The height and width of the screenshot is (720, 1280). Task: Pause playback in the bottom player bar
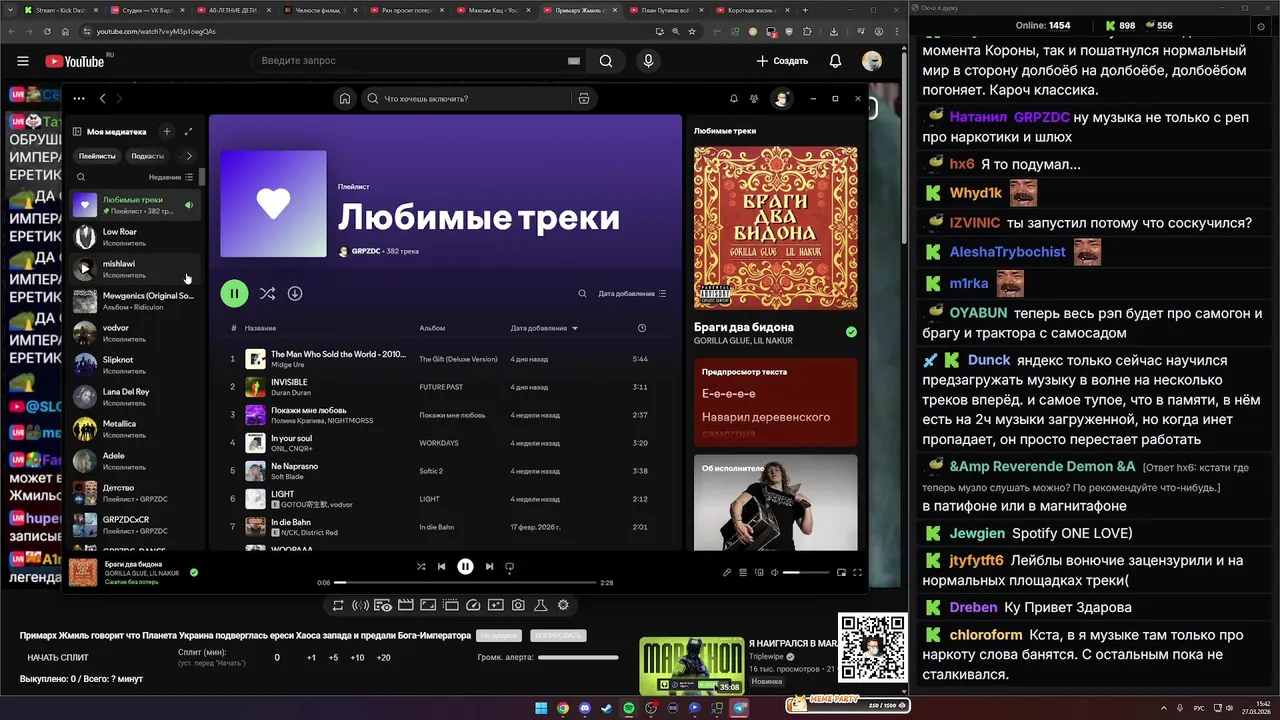click(x=465, y=566)
